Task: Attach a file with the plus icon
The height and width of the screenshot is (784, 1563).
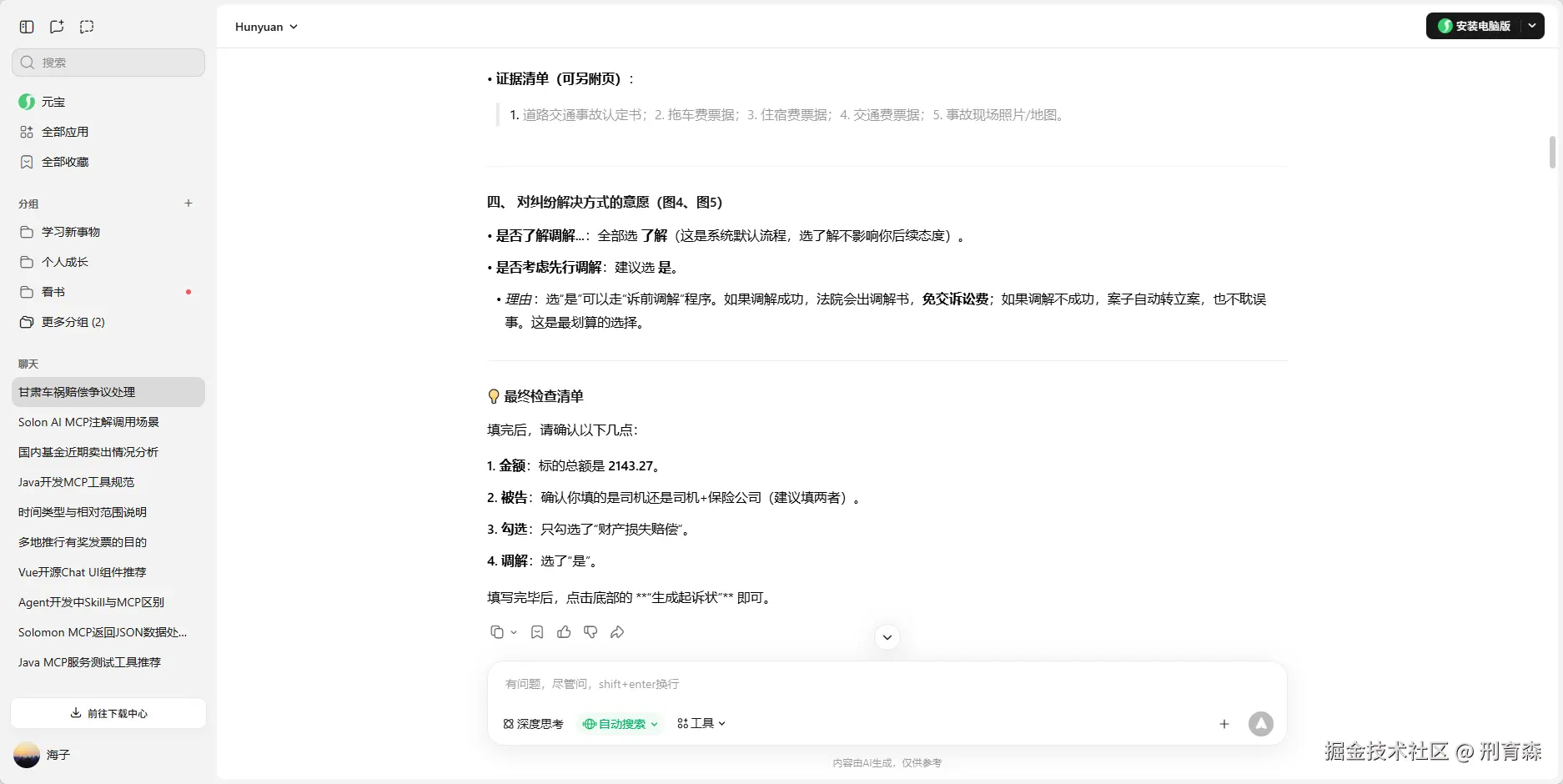Action: tap(1224, 724)
